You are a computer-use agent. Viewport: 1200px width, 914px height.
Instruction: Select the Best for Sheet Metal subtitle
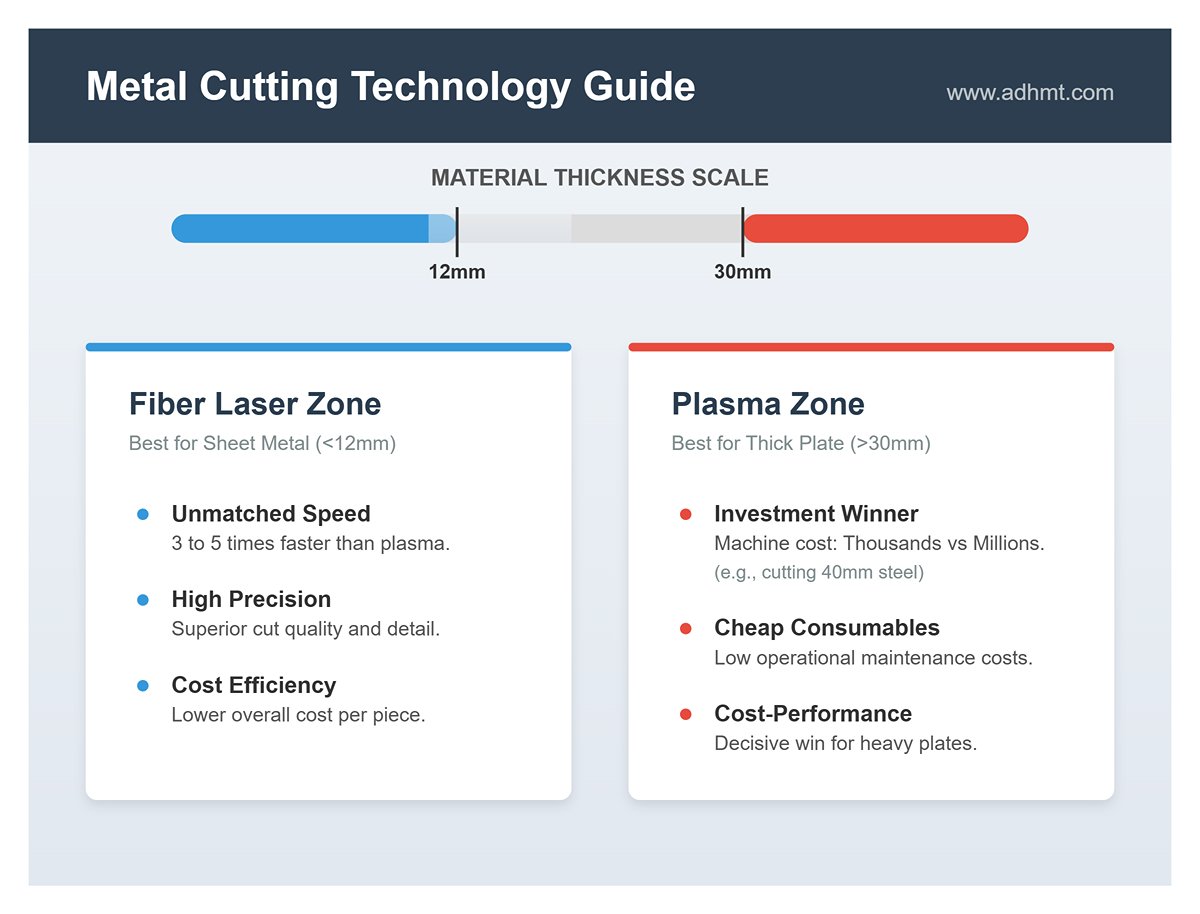pos(262,443)
